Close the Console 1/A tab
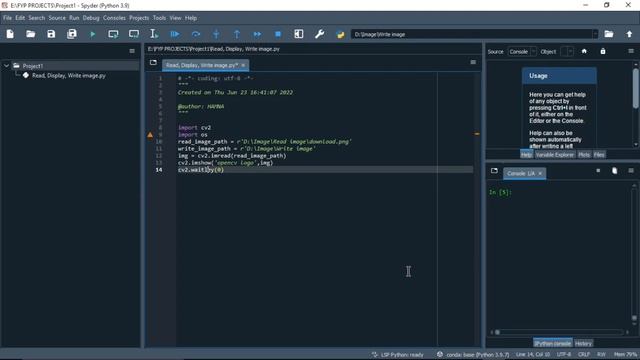 (540, 173)
